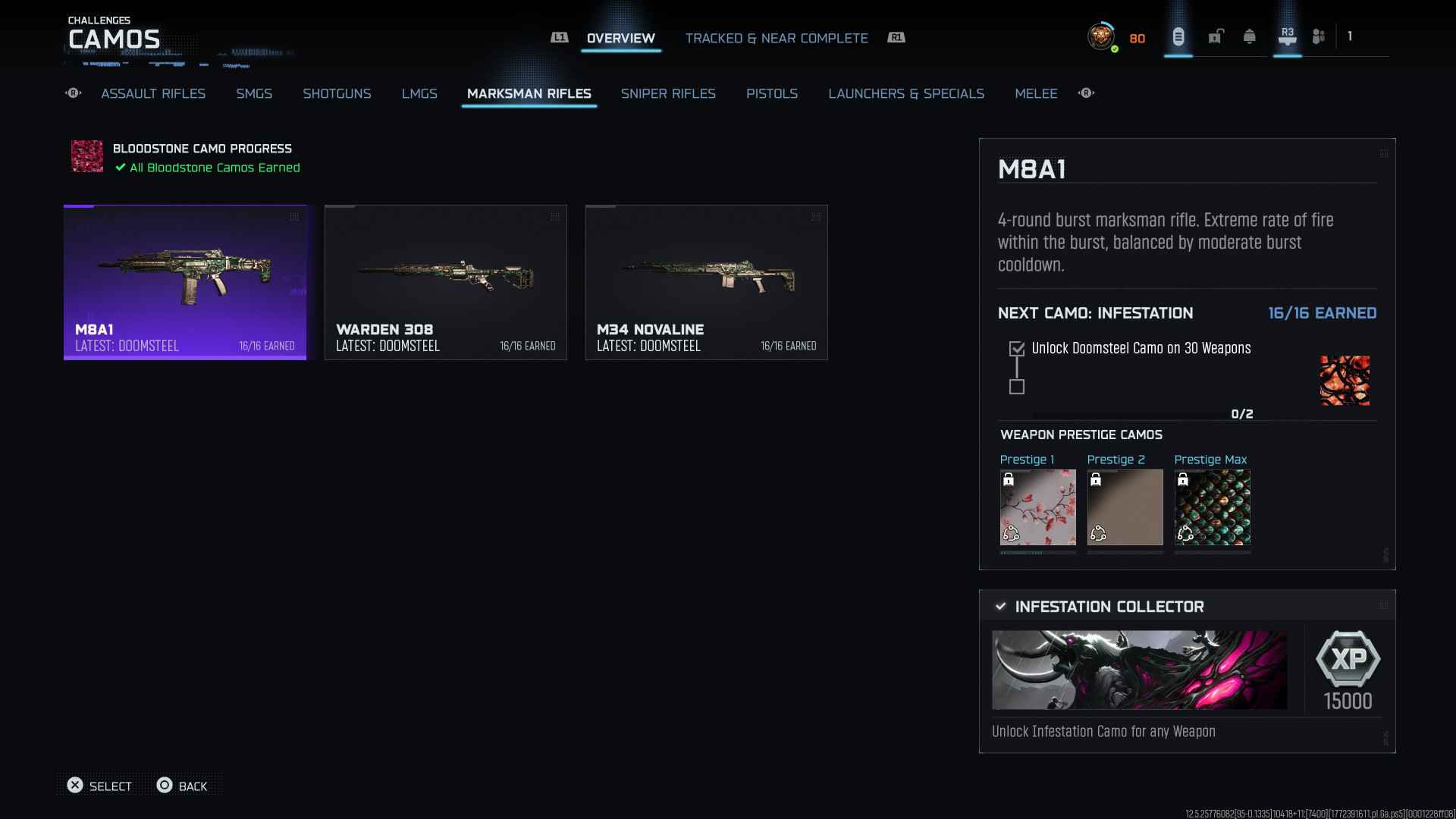Click the unlock padlock icon in header
The width and height of the screenshot is (1456, 819).
1216,36
